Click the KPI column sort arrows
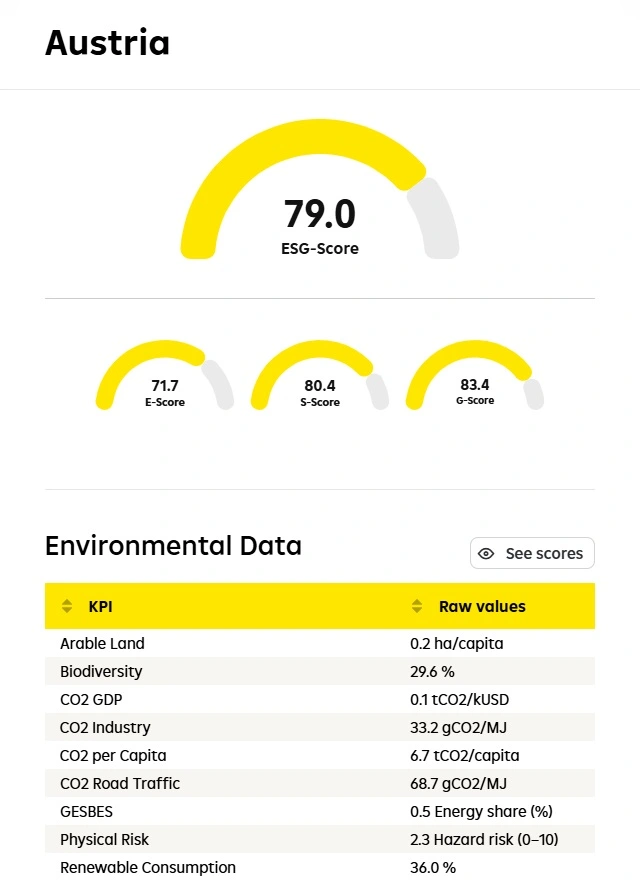This screenshot has width=640, height=881. click(67, 606)
